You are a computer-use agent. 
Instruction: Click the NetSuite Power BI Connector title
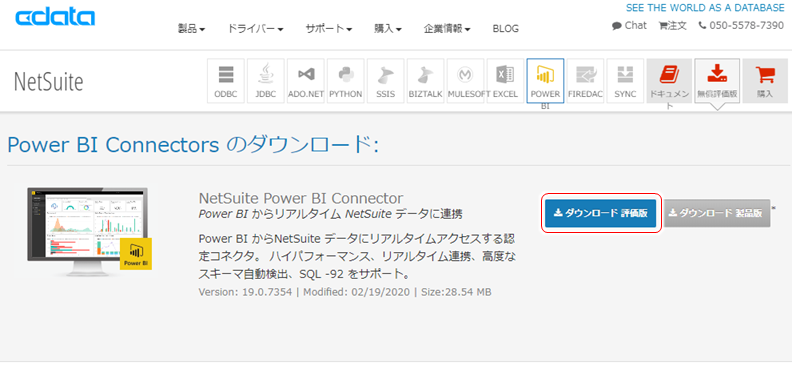click(301, 198)
